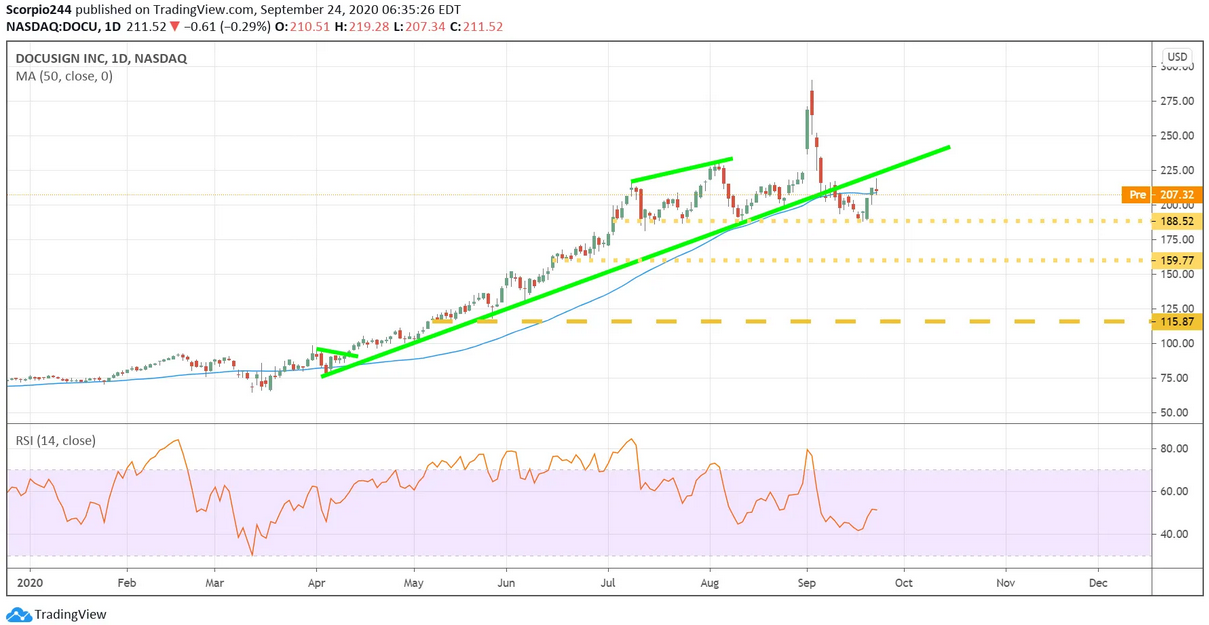1209x625 pixels.
Task: Click the 150.00 price axis value
Action: (1177, 274)
